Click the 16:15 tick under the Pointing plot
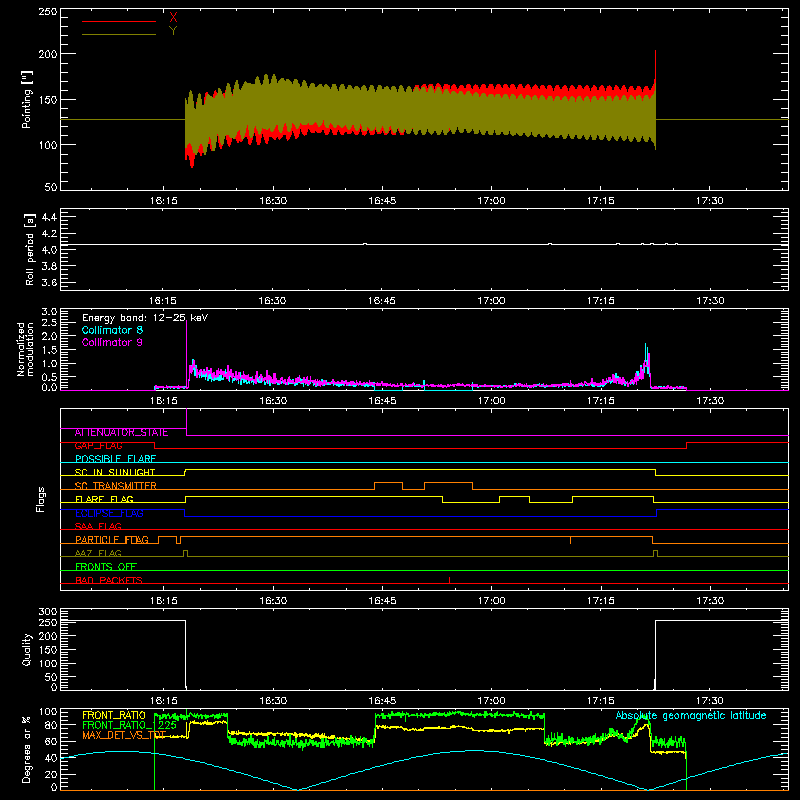Image resolution: width=800 pixels, height=800 pixels. tap(163, 201)
